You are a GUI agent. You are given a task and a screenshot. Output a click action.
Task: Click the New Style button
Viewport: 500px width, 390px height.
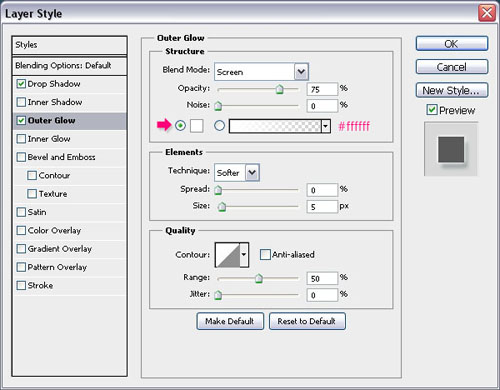452,90
